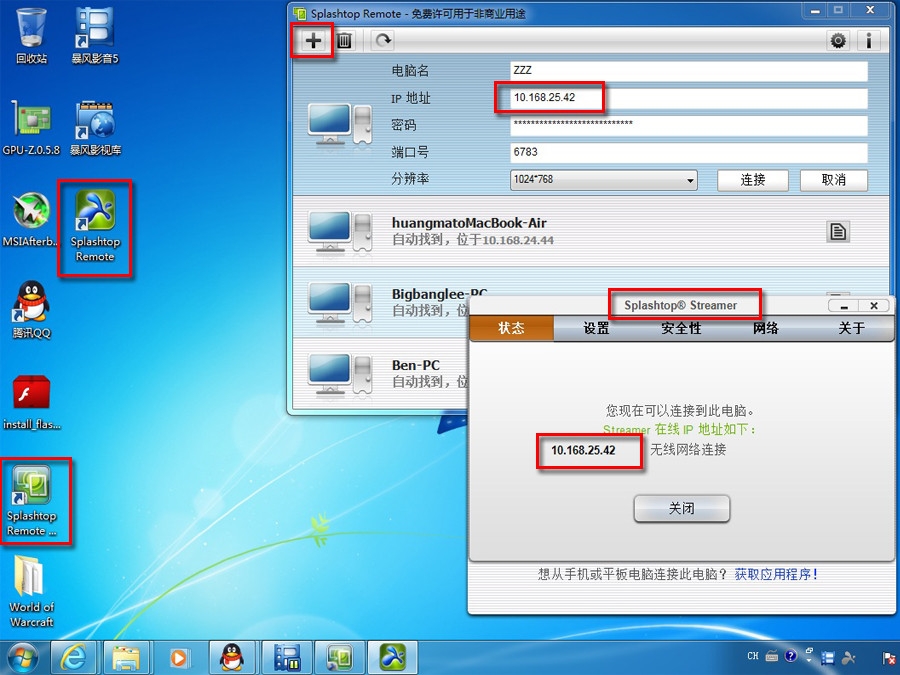Screen dimensions: 900x675
Task: Open QQ penguin taskbar icon
Action: 232,658
